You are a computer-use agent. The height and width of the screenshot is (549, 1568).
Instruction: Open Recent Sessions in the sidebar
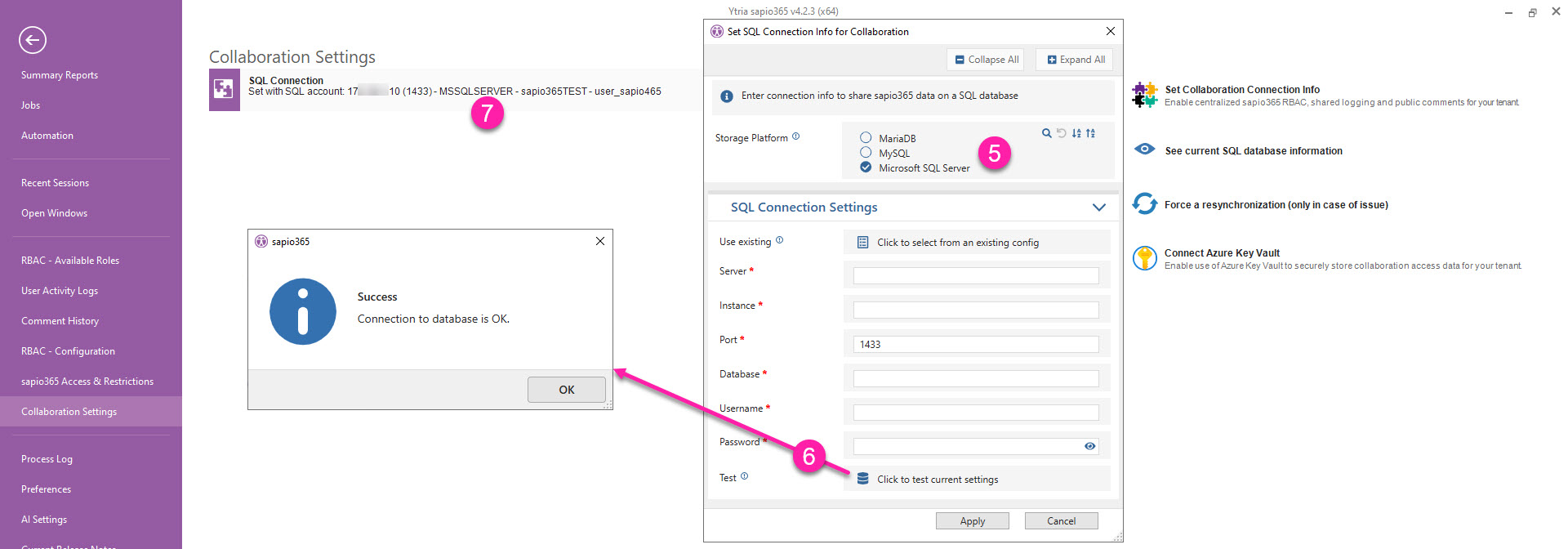[56, 183]
